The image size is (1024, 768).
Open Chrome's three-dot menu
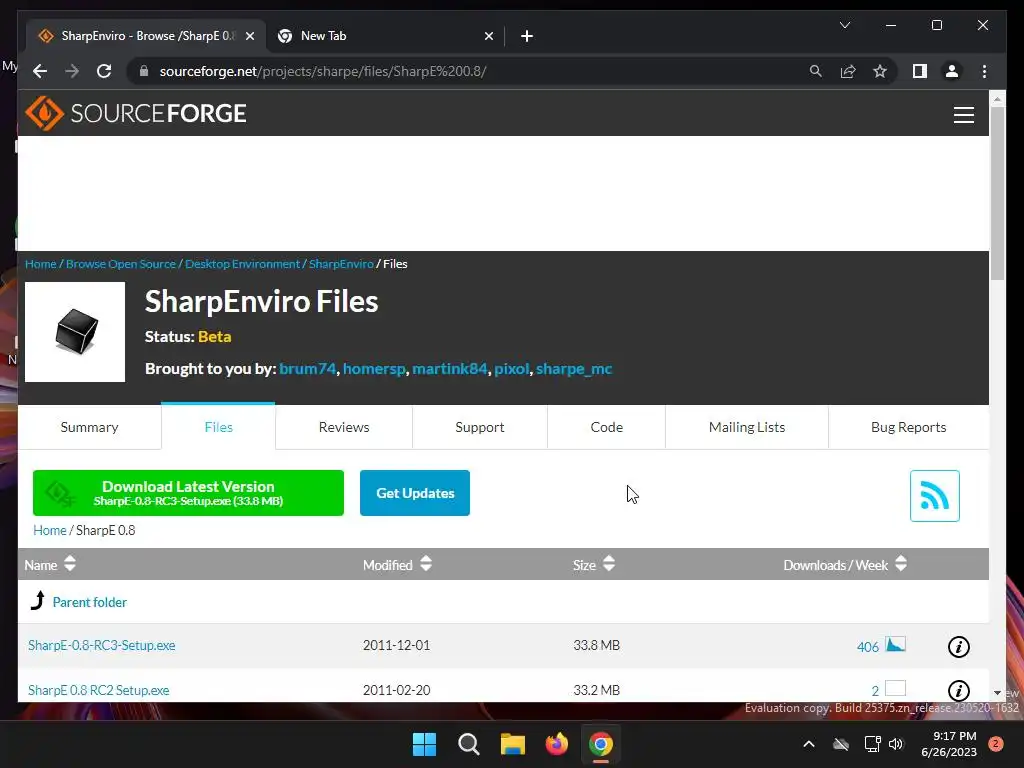(x=984, y=71)
